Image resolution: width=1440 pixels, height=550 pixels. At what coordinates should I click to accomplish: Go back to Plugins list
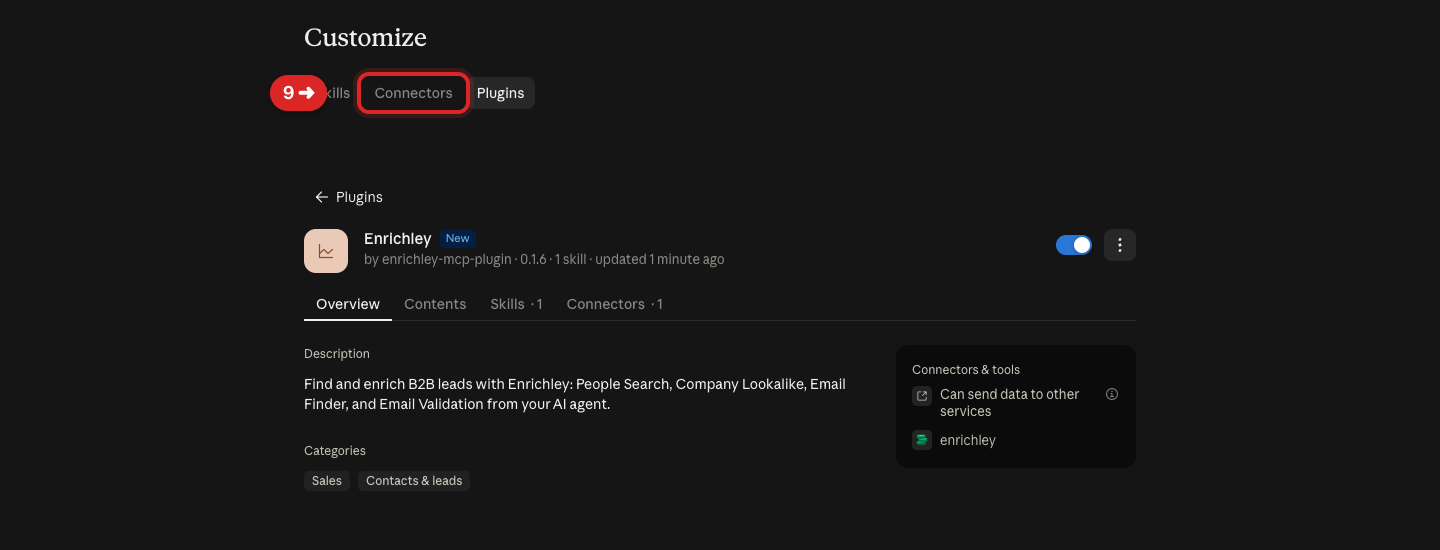pos(349,197)
